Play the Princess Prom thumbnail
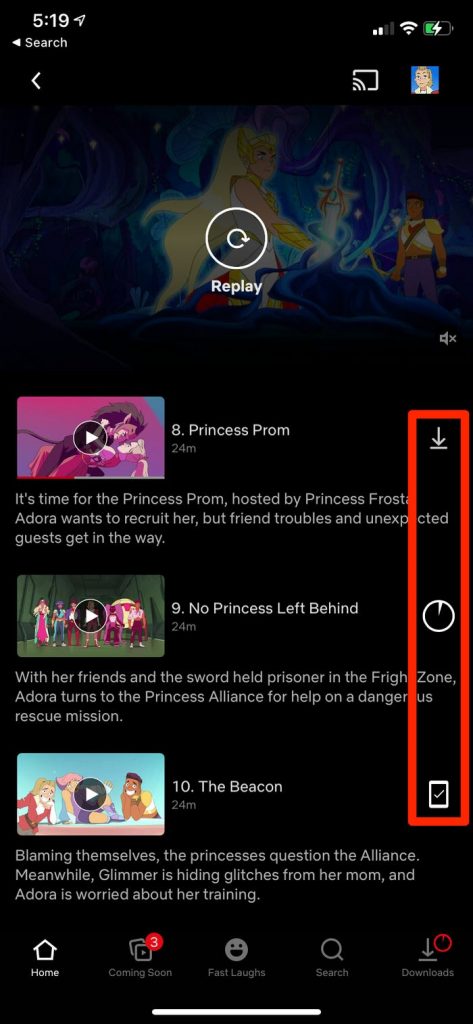Viewport: 473px width, 1024px height. (91, 438)
